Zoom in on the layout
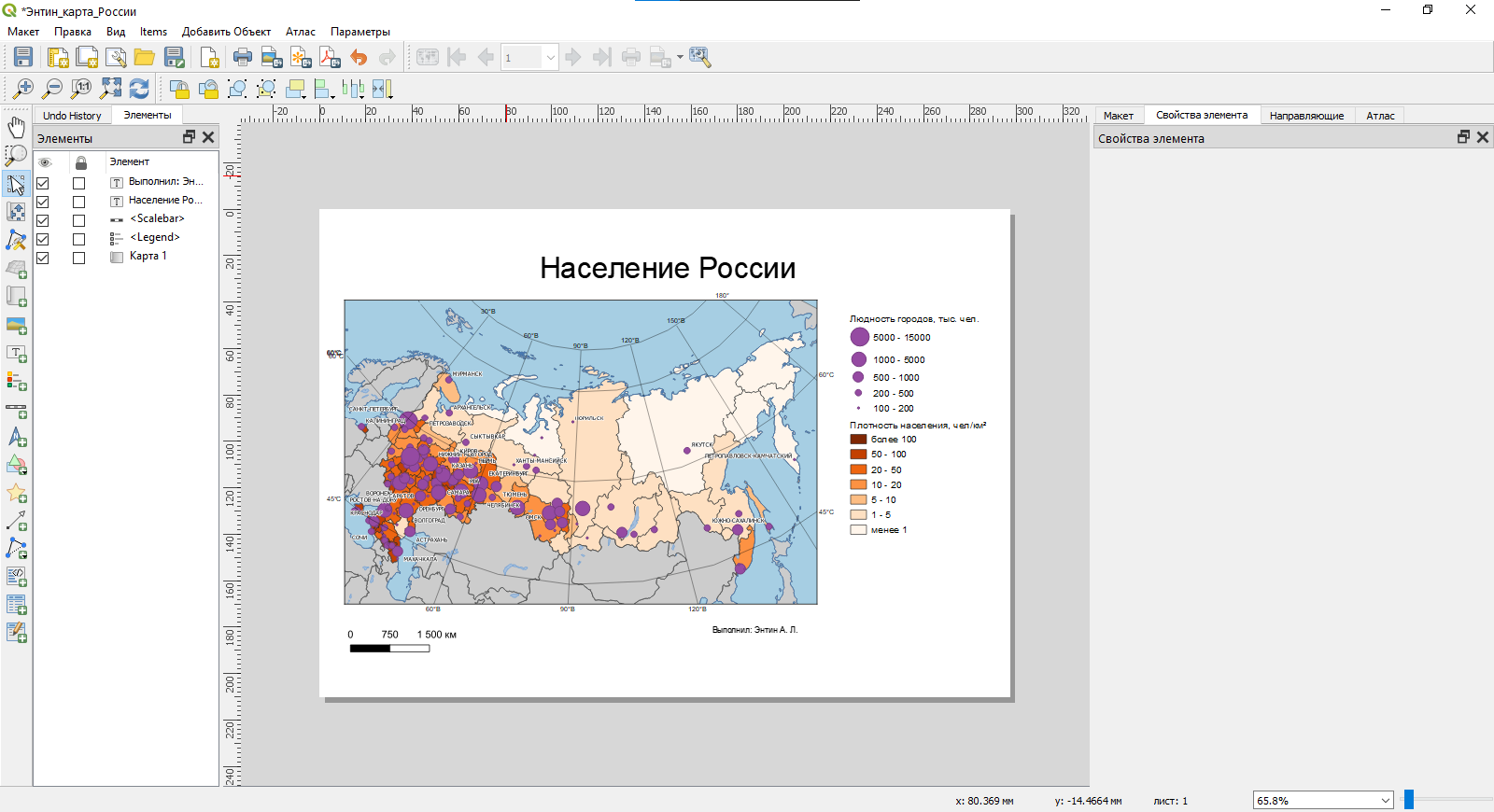The height and width of the screenshot is (812, 1494). [23, 89]
